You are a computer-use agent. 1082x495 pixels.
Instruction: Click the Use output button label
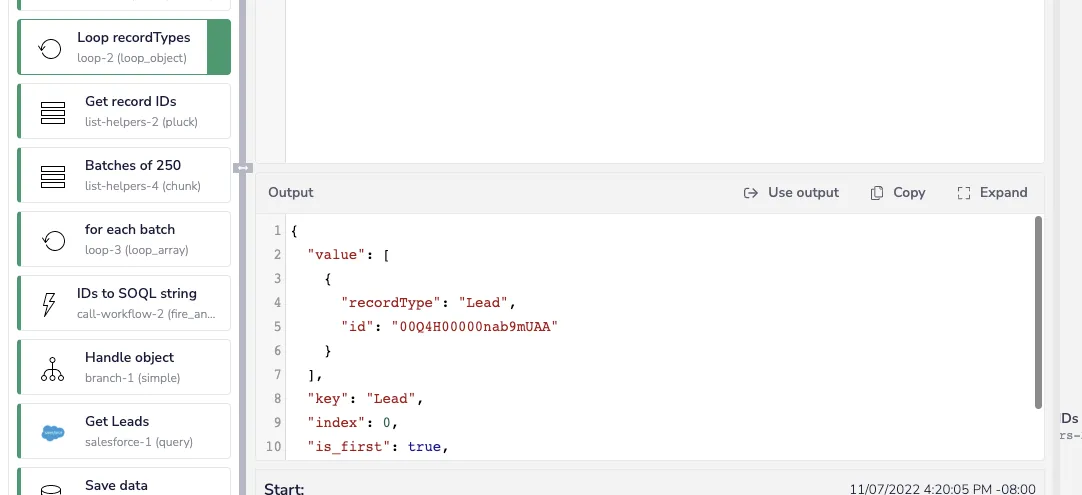point(803,193)
